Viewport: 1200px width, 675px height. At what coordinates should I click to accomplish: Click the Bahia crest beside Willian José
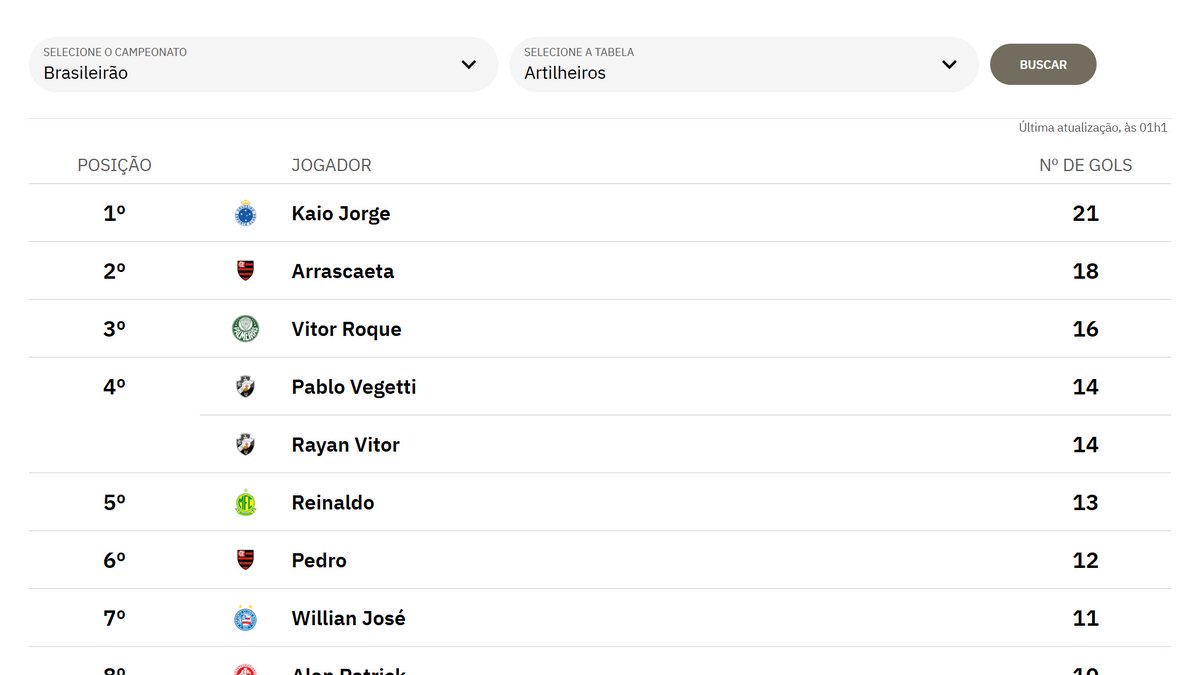coord(245,618)
